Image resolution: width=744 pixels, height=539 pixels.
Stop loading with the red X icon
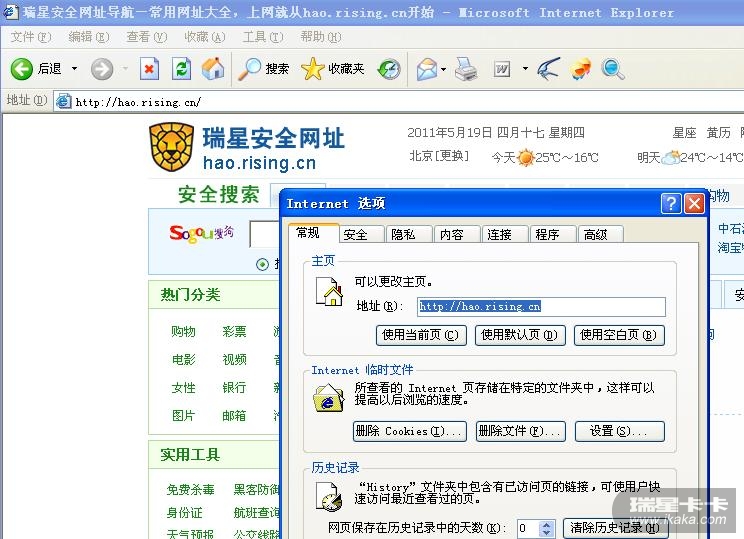[x=149, y=69]
